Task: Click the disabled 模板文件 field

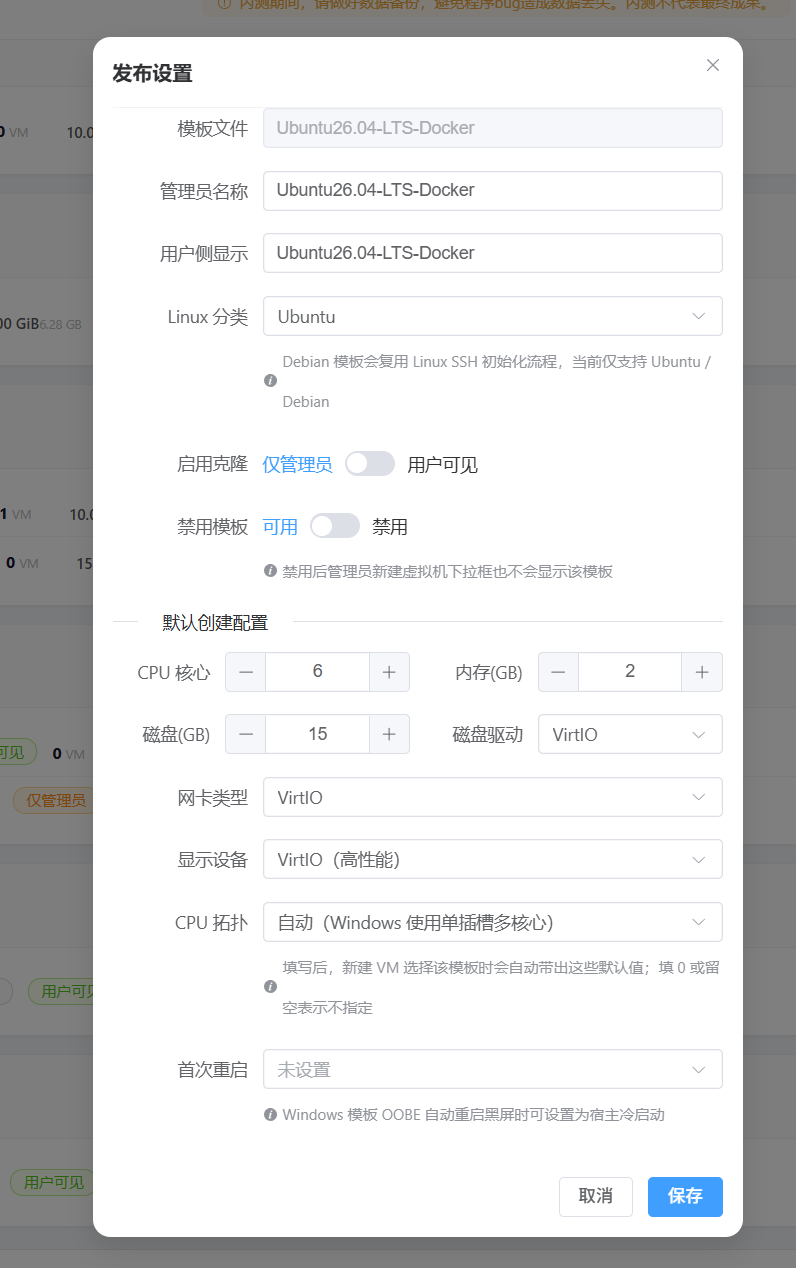Action: 493,128
